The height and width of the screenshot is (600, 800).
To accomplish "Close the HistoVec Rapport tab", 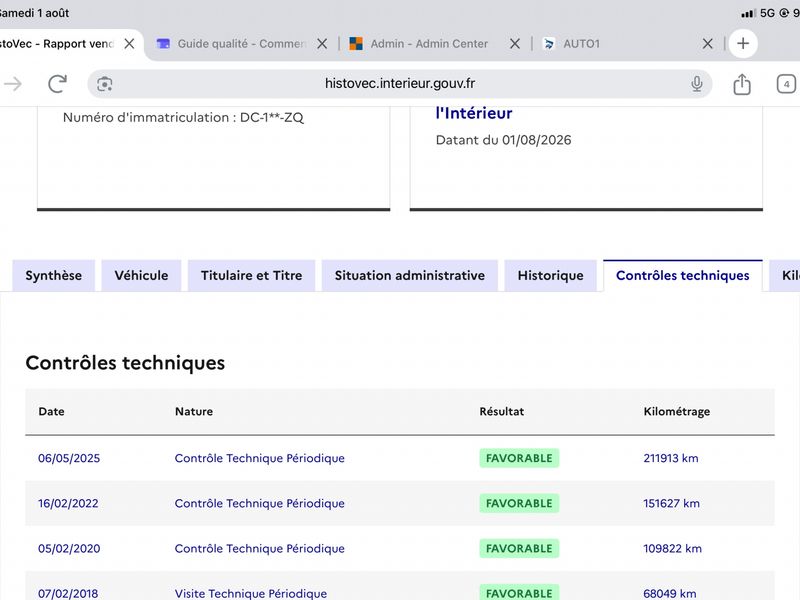I will 130,44.
